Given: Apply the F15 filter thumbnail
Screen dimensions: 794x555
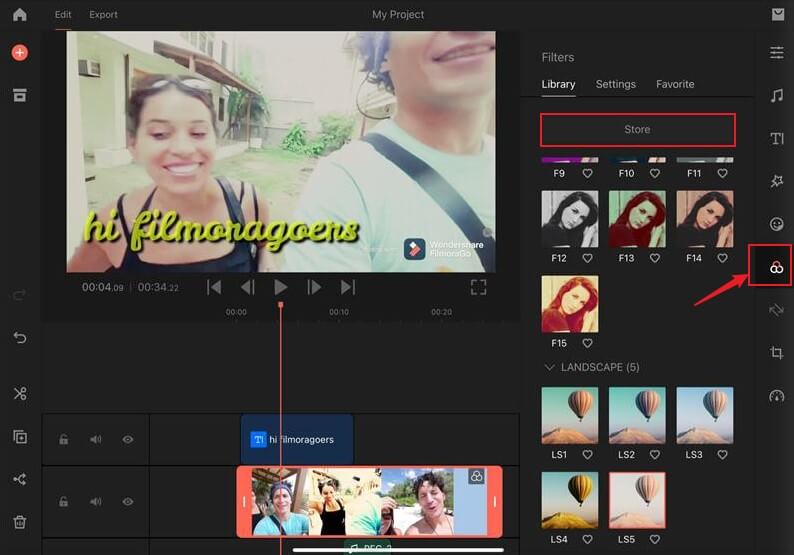Looking at the screenshot, I should click(x=570, y=304).
